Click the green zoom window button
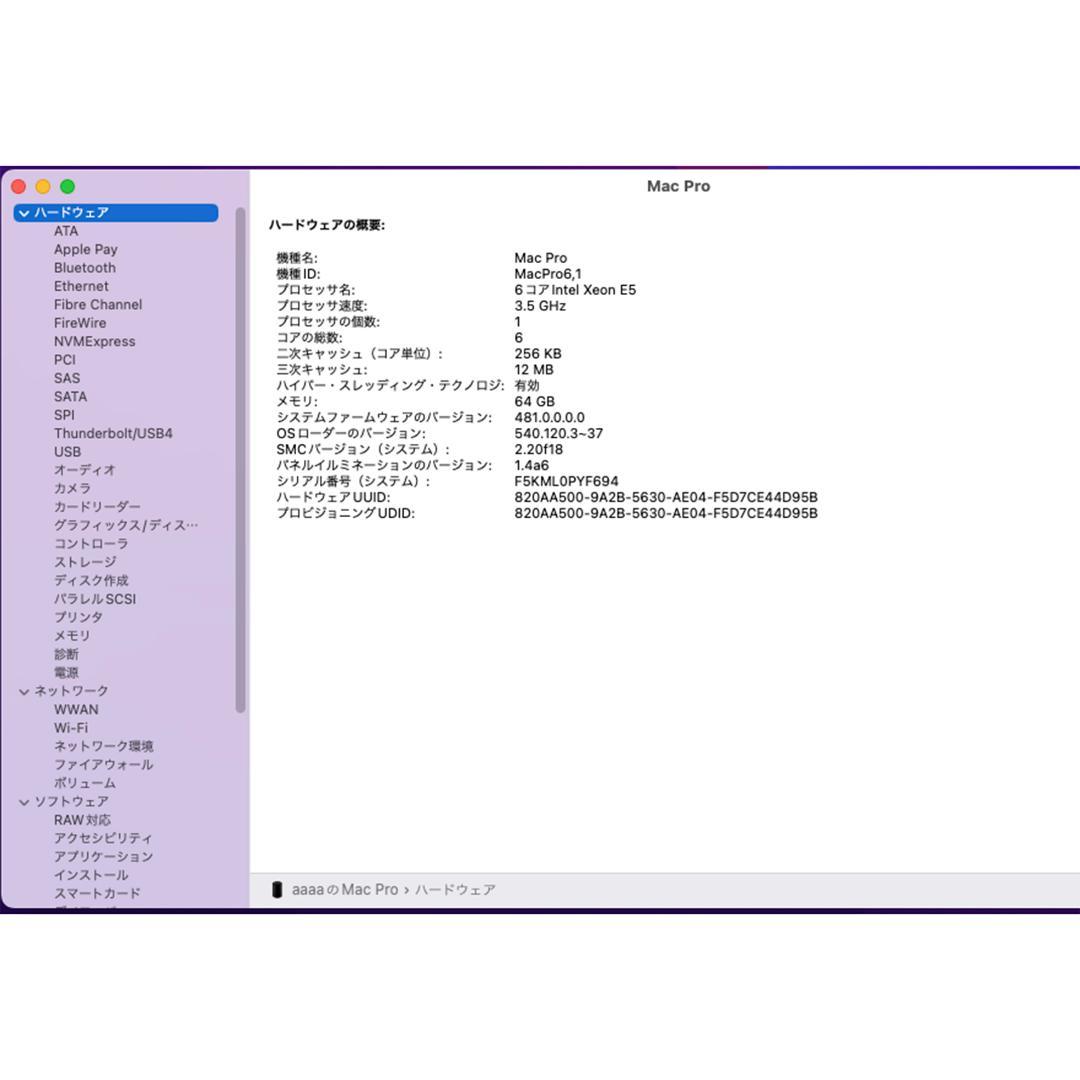The height and width of the screenshot is (1080, 1080). coord(68,187)
